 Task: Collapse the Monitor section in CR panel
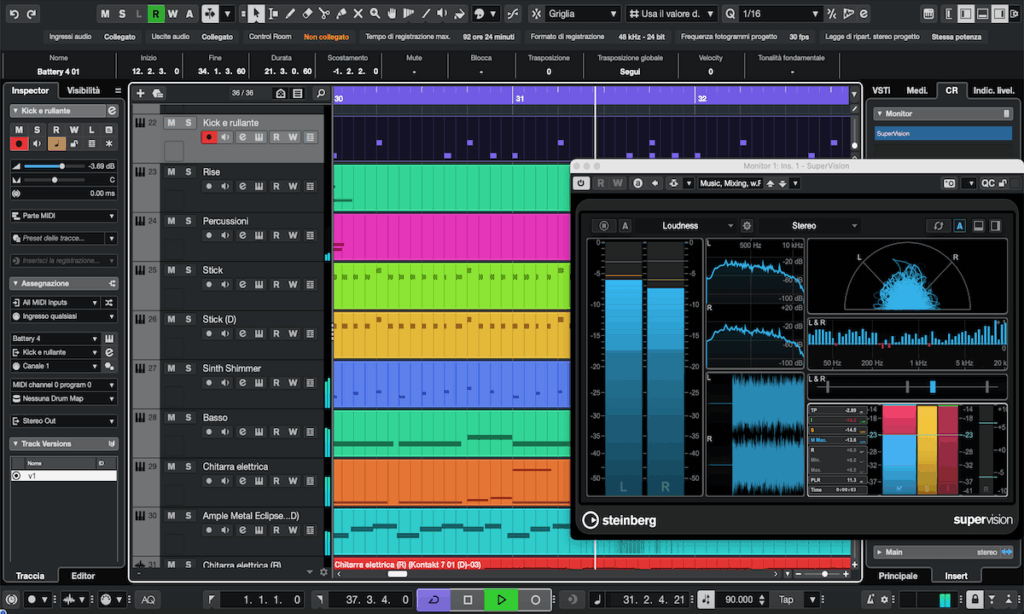click(x=880, y=114)
